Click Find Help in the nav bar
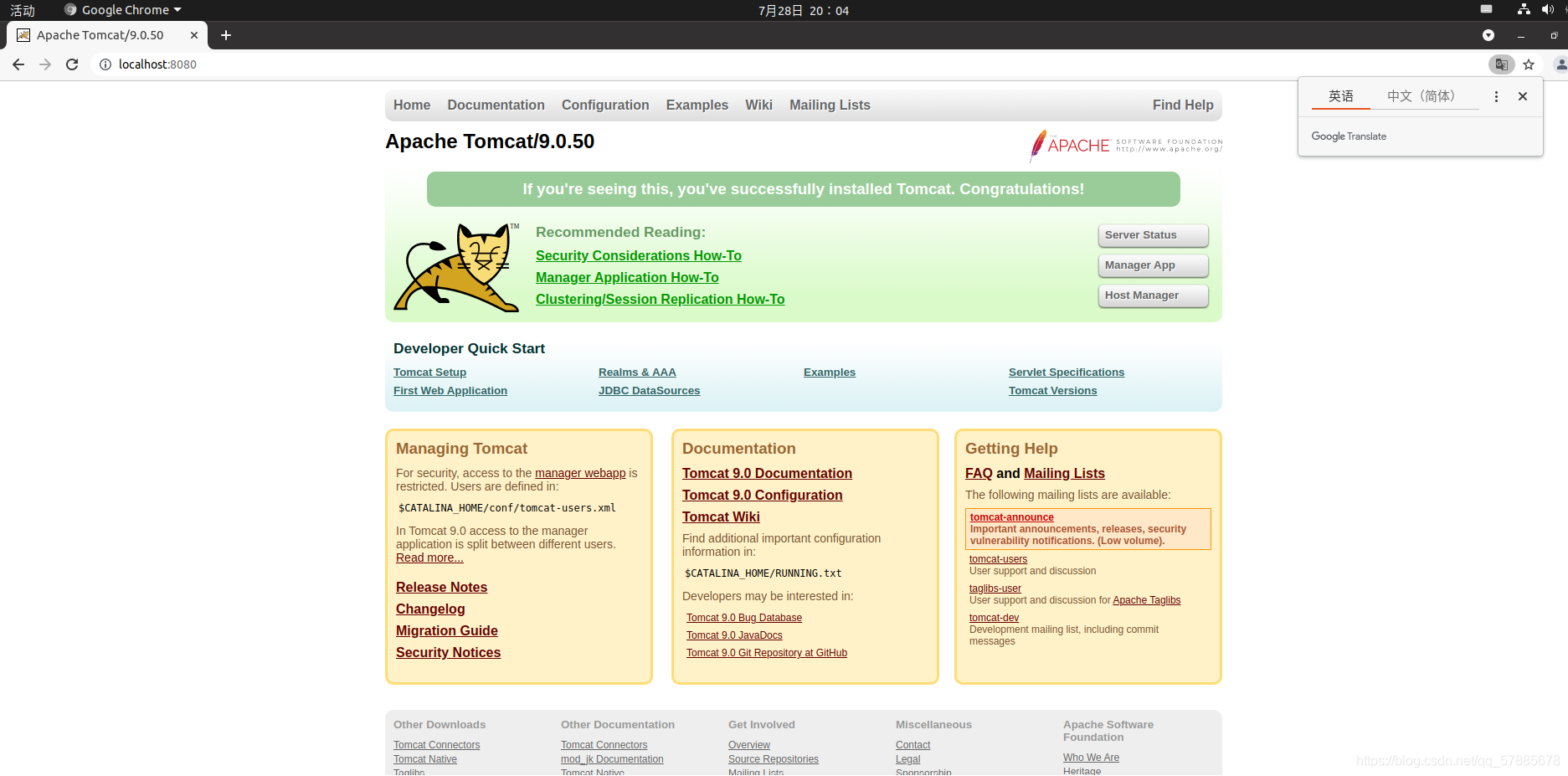The image size is (1568, 776). click(1183, 105)
